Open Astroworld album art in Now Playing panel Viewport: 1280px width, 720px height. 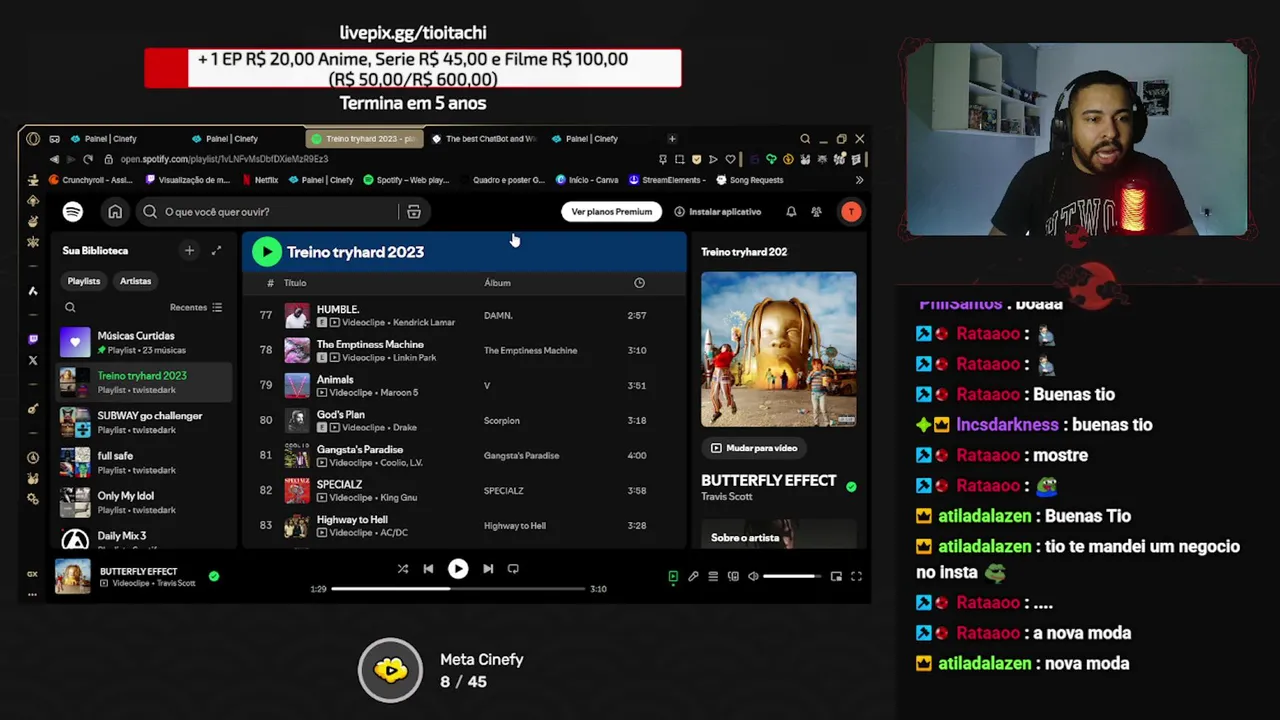click(x=779, y=349)
